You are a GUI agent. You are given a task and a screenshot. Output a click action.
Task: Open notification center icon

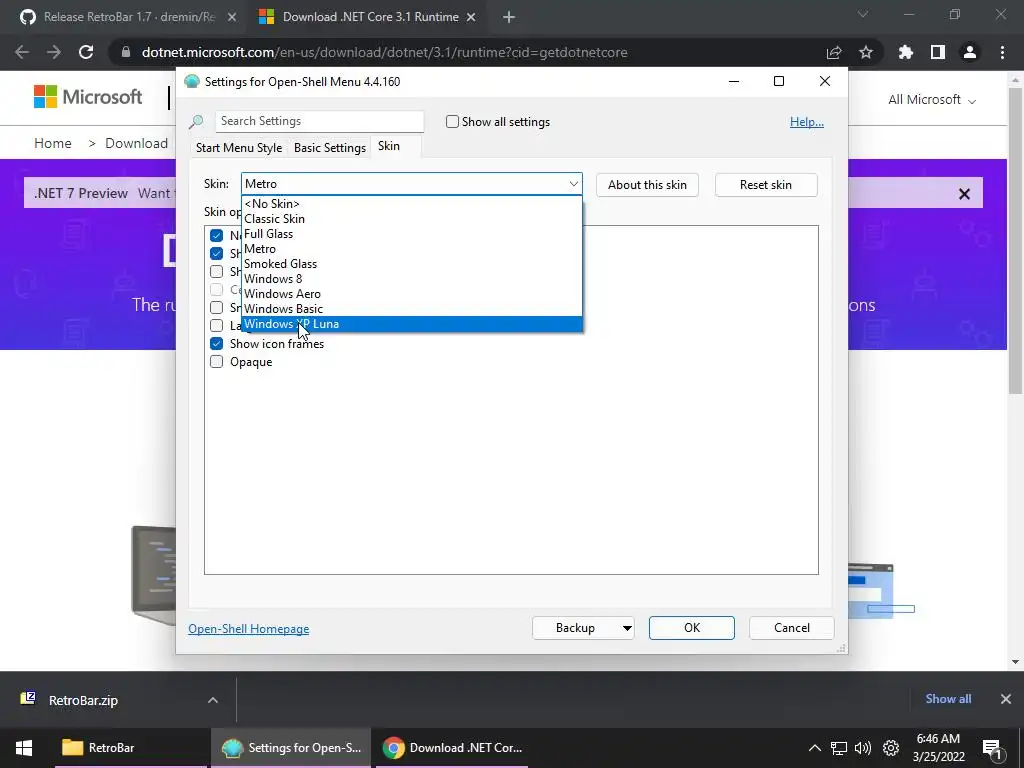992,749
